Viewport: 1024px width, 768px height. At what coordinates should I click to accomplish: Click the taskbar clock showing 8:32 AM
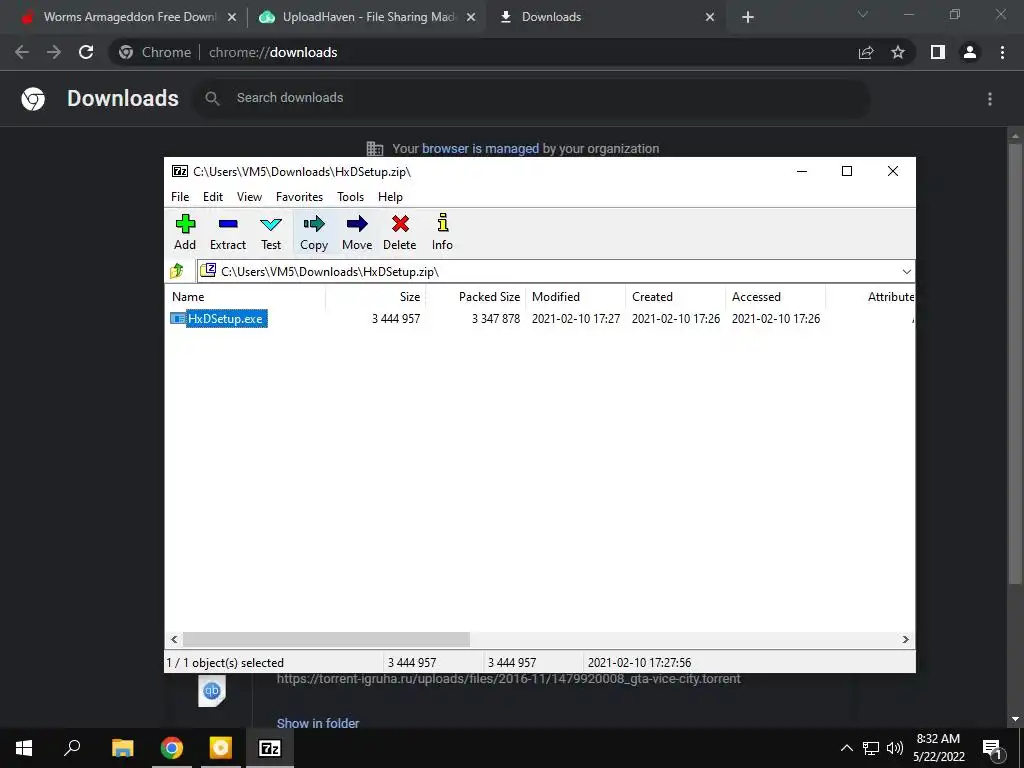click(938, 748)
